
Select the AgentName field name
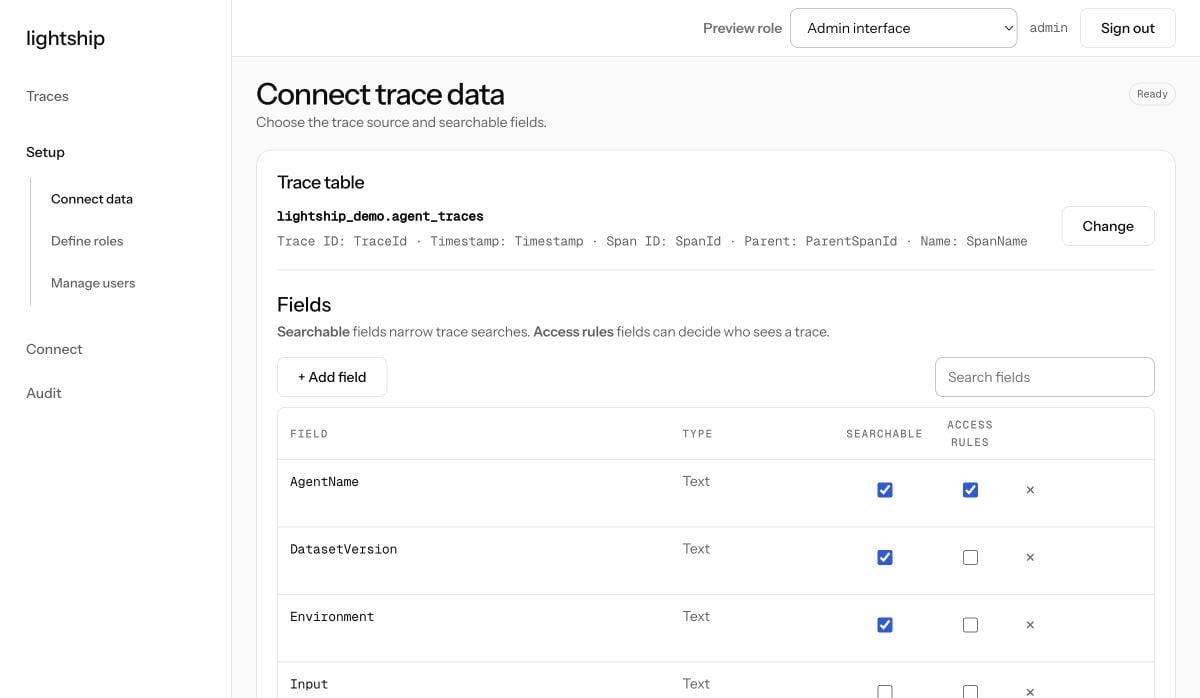[324, 482]
